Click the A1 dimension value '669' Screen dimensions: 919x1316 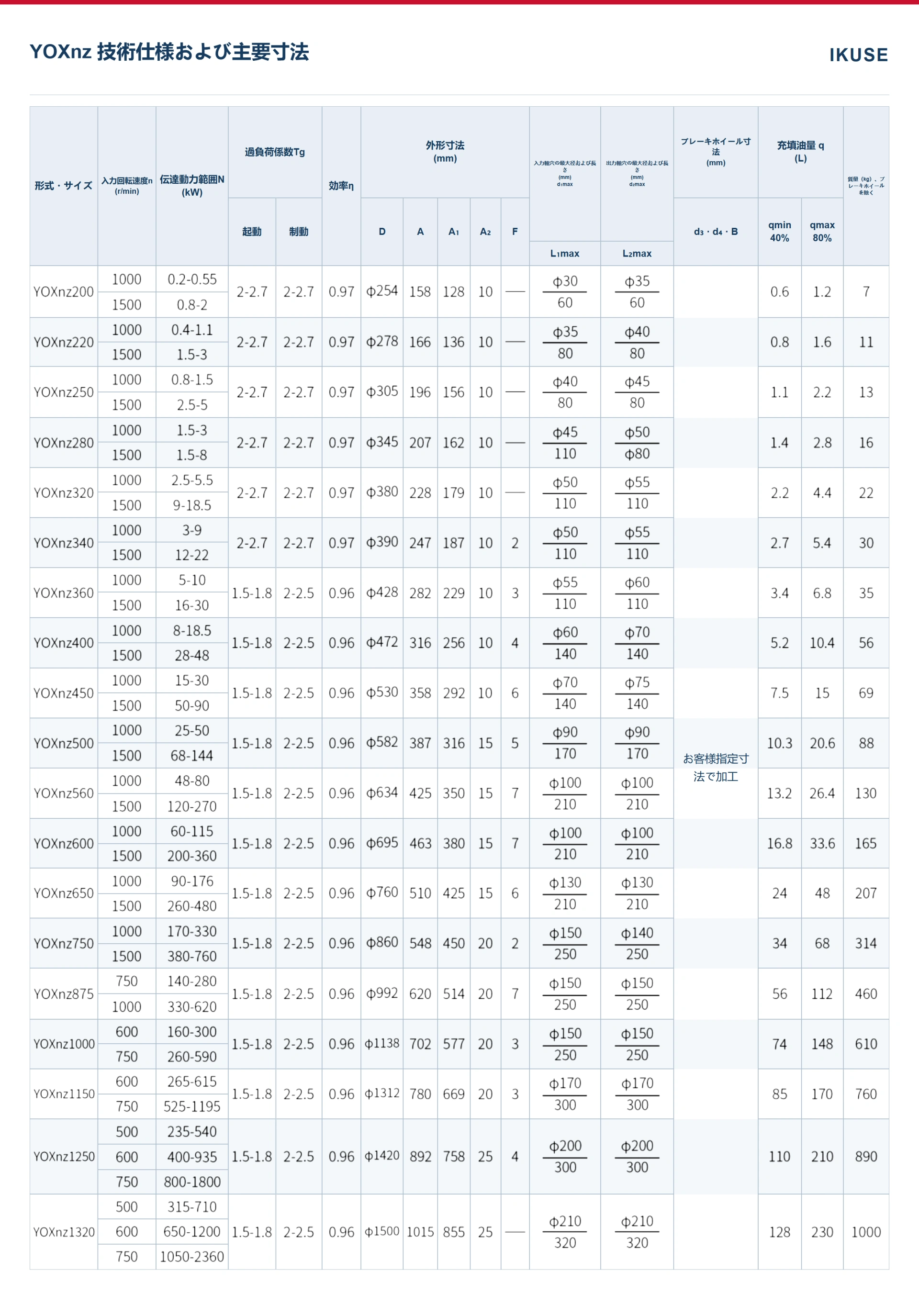tap(453, 1094)
